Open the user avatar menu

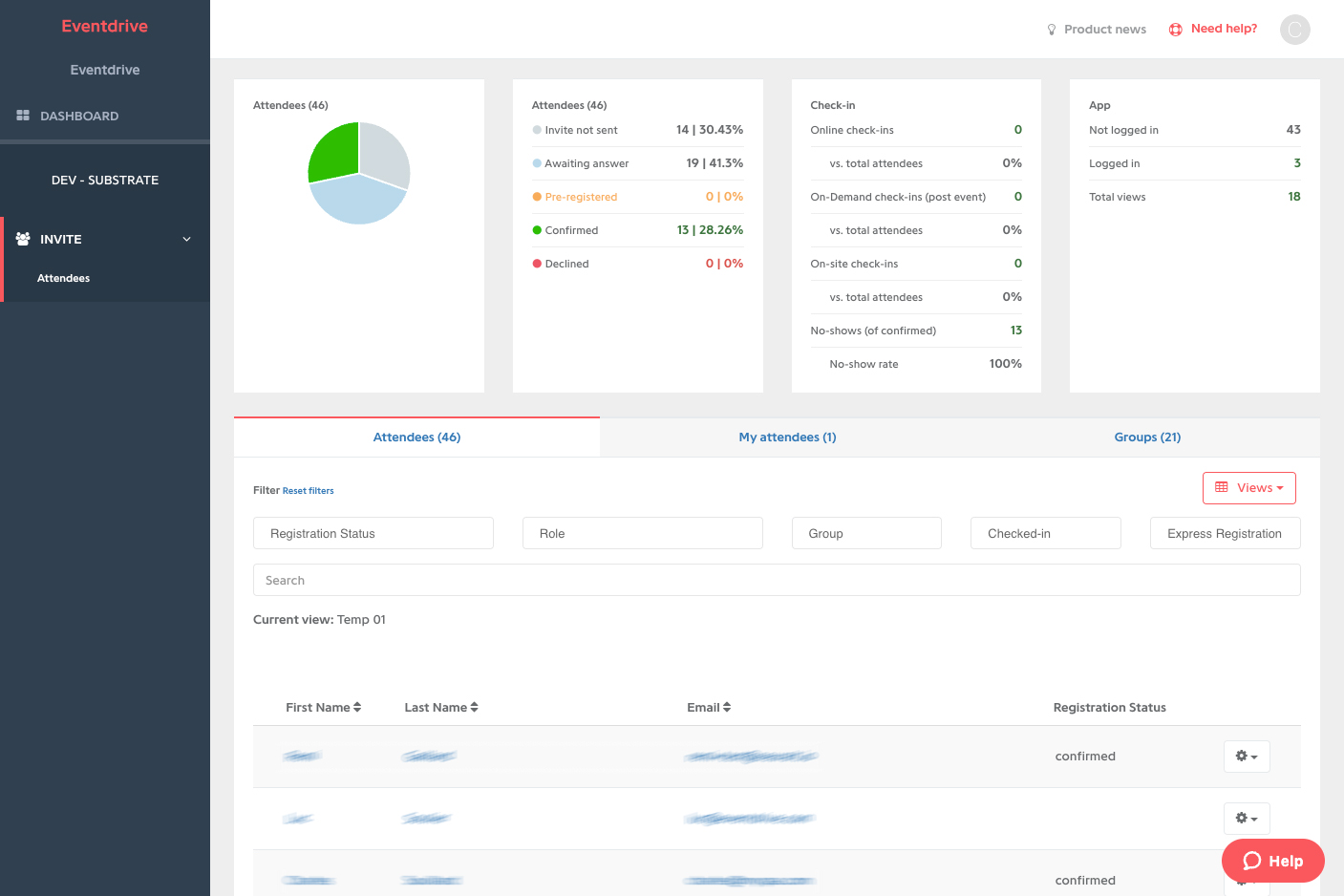[1295, 30]
